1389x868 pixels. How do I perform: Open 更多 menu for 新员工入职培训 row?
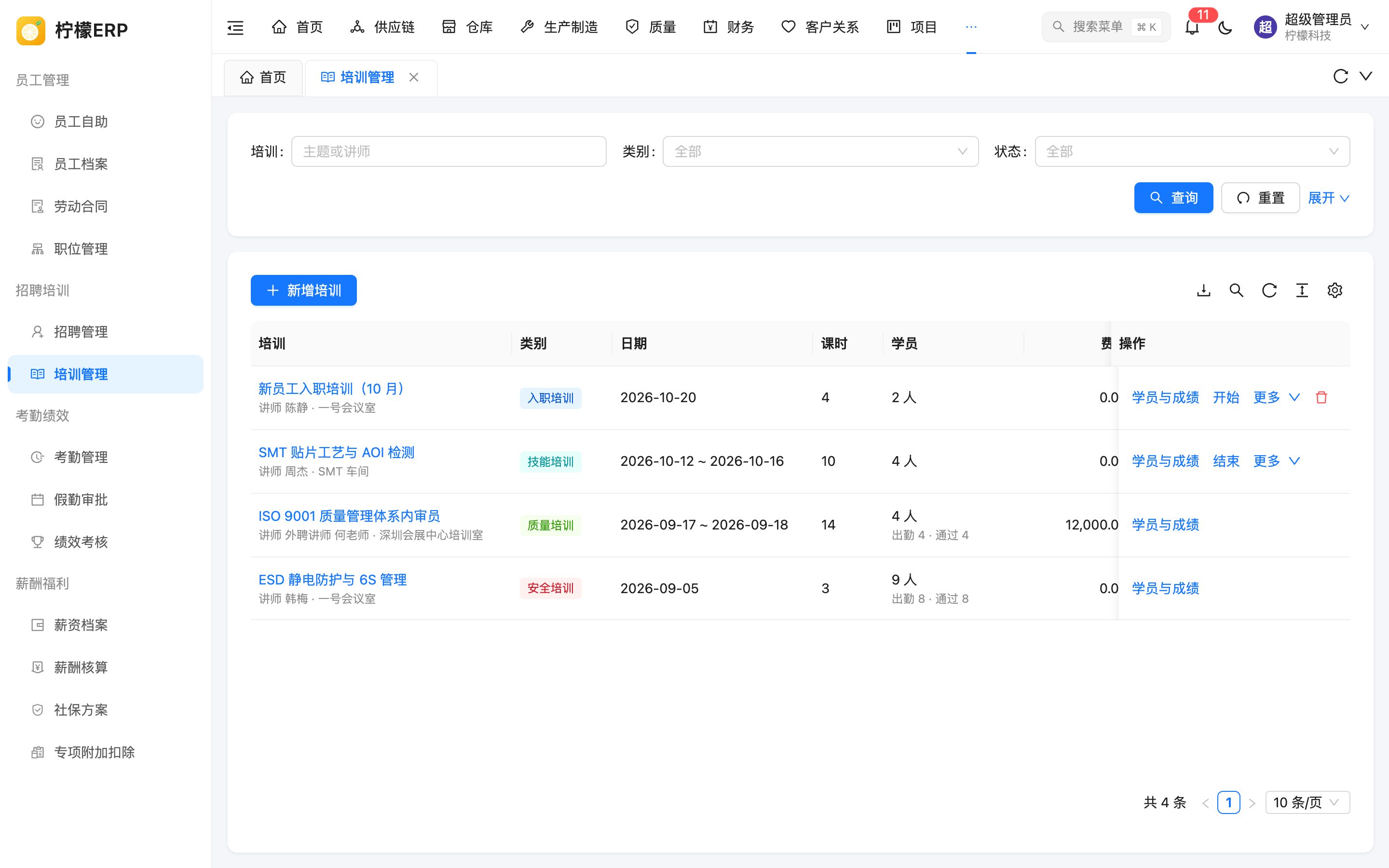click(1276, 397)
